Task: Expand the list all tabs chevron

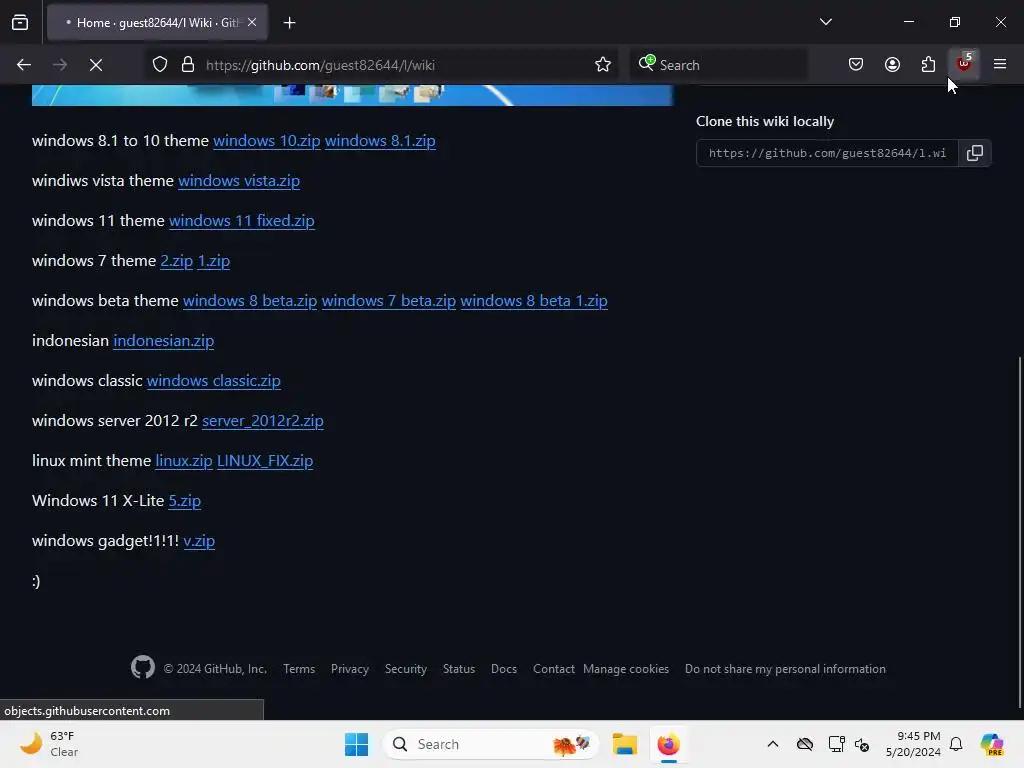Action: (x=825, y=22)
